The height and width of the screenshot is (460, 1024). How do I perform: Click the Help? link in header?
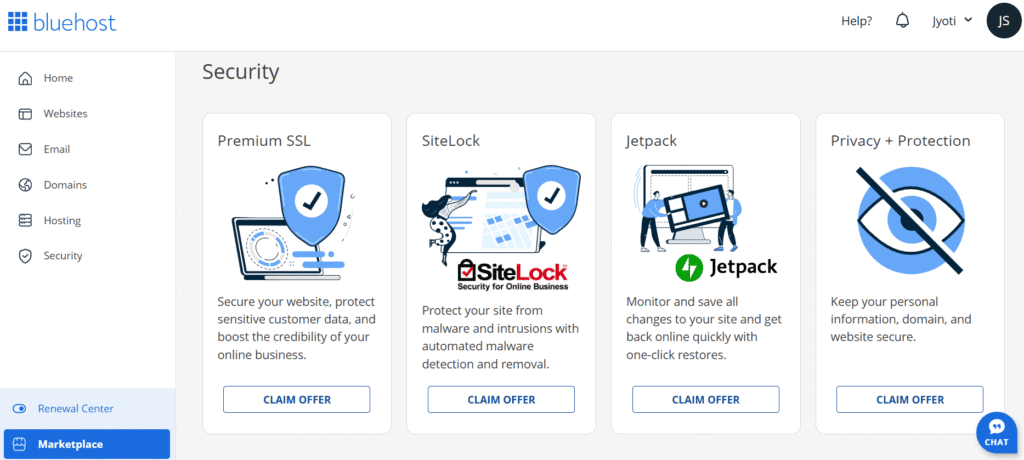856,21
